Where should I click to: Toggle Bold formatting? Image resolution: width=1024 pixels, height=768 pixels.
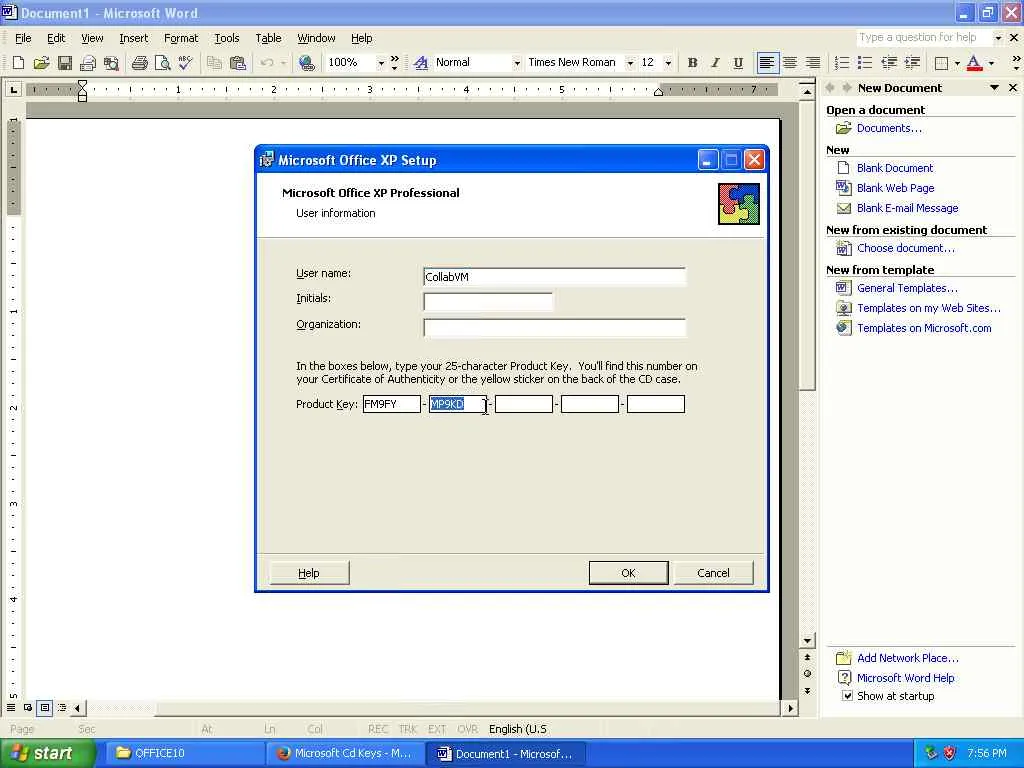(x=692, y=63)
